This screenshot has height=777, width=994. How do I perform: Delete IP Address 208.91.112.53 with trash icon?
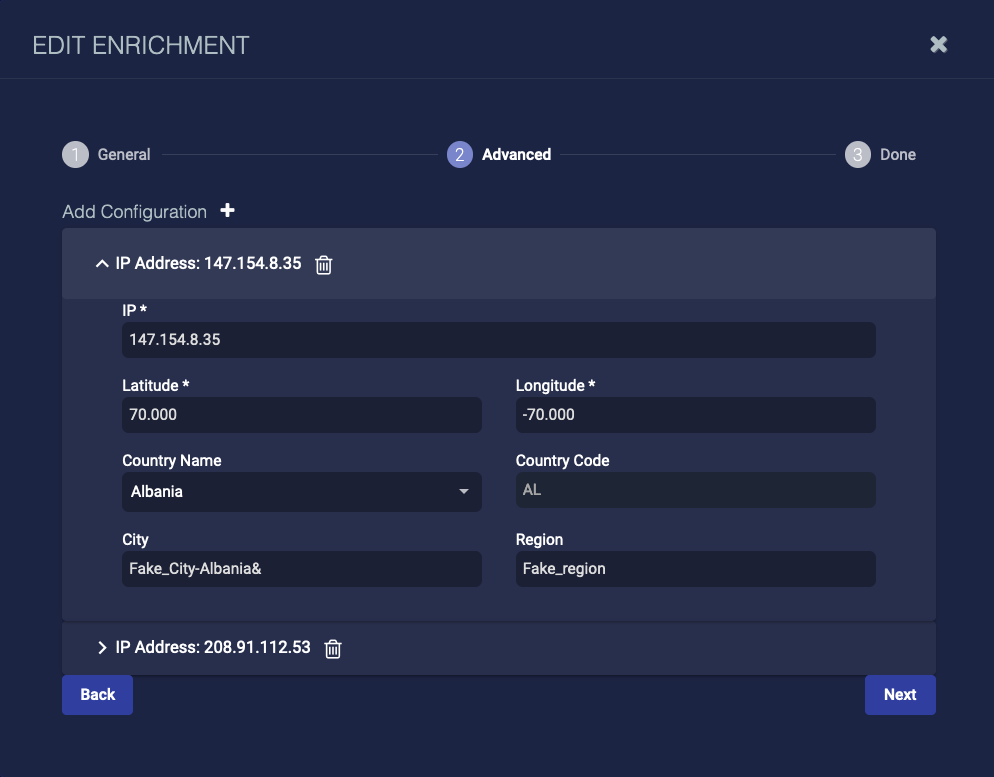334,649
